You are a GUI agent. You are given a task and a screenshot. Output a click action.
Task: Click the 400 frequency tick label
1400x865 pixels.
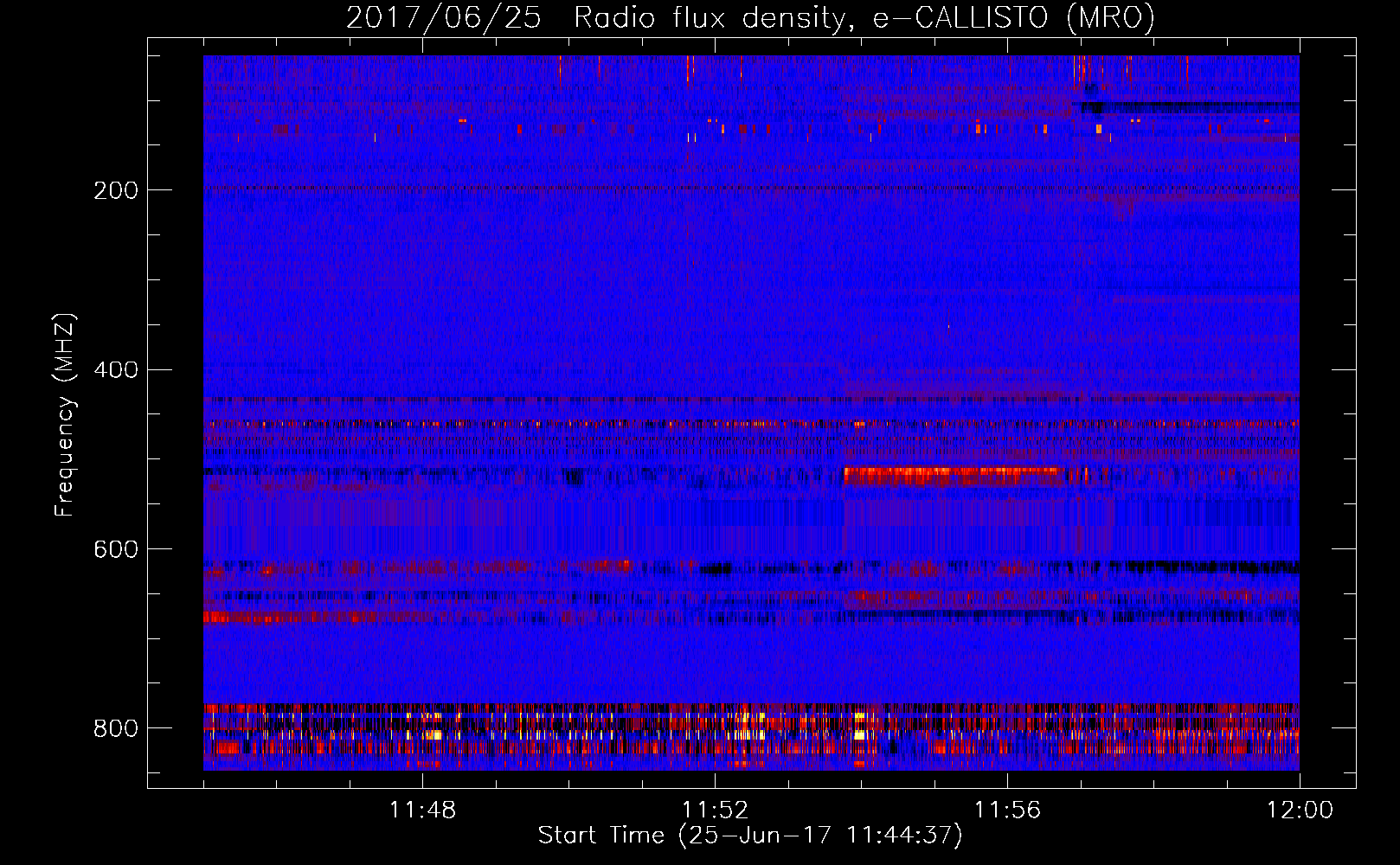point(116,370)
